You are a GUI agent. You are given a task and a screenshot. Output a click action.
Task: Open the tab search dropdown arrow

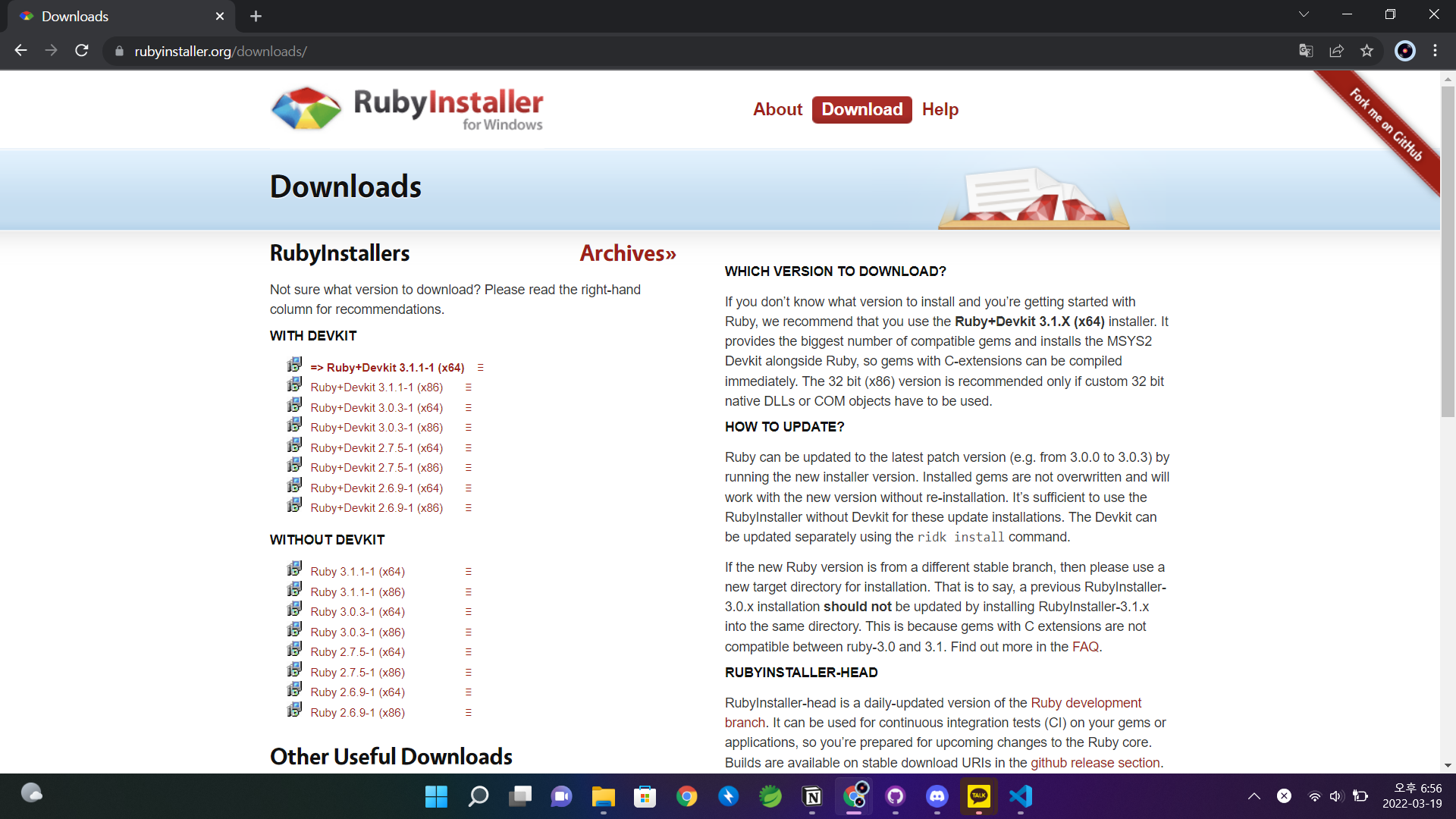click(1304, 14)
